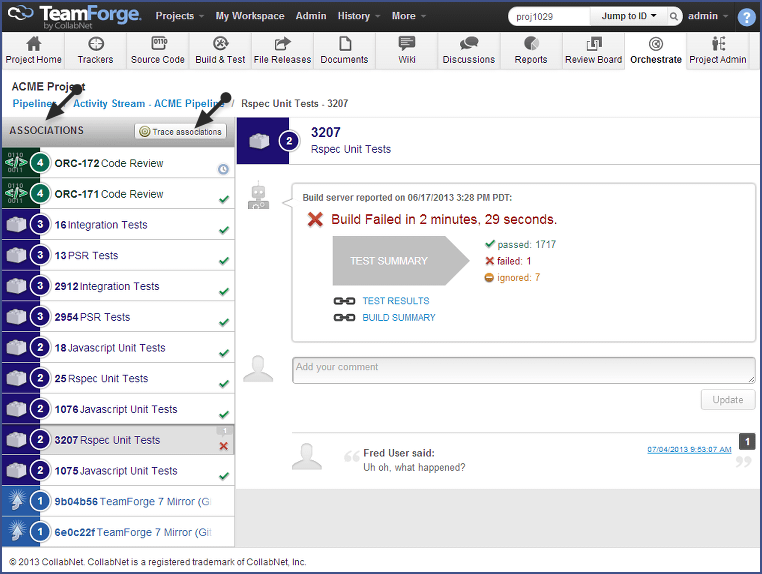Viewport: 762px width, 574px height.
Task: Select 1075 Javascript Unit Tests association
Action: coord(119,470)
